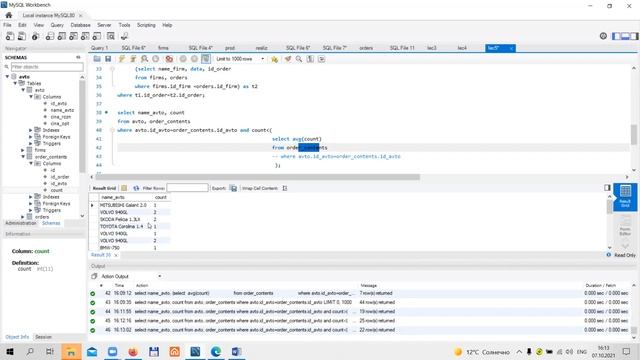
Task: Open the blue Result Grid side panel button
Action: [625, 197]
